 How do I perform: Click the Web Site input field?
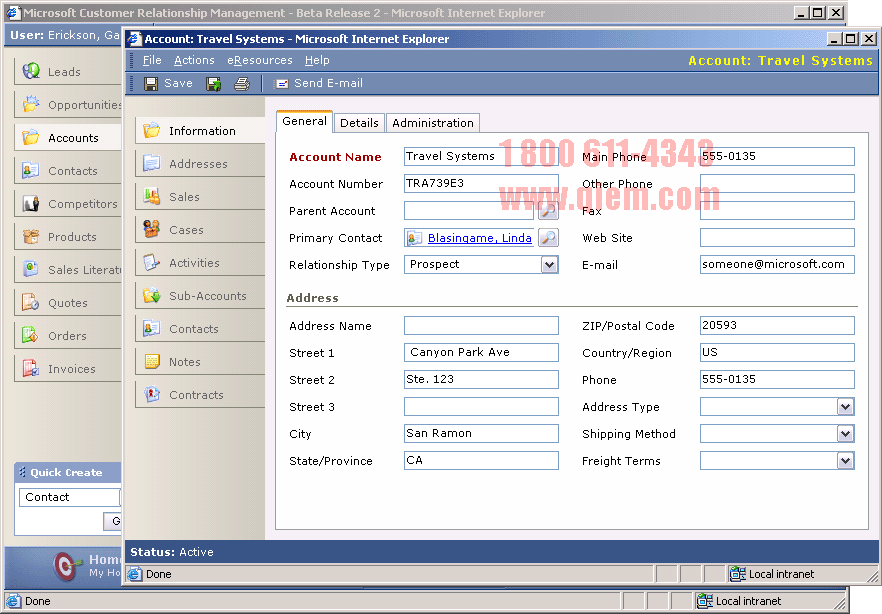[x=777, y=237]
